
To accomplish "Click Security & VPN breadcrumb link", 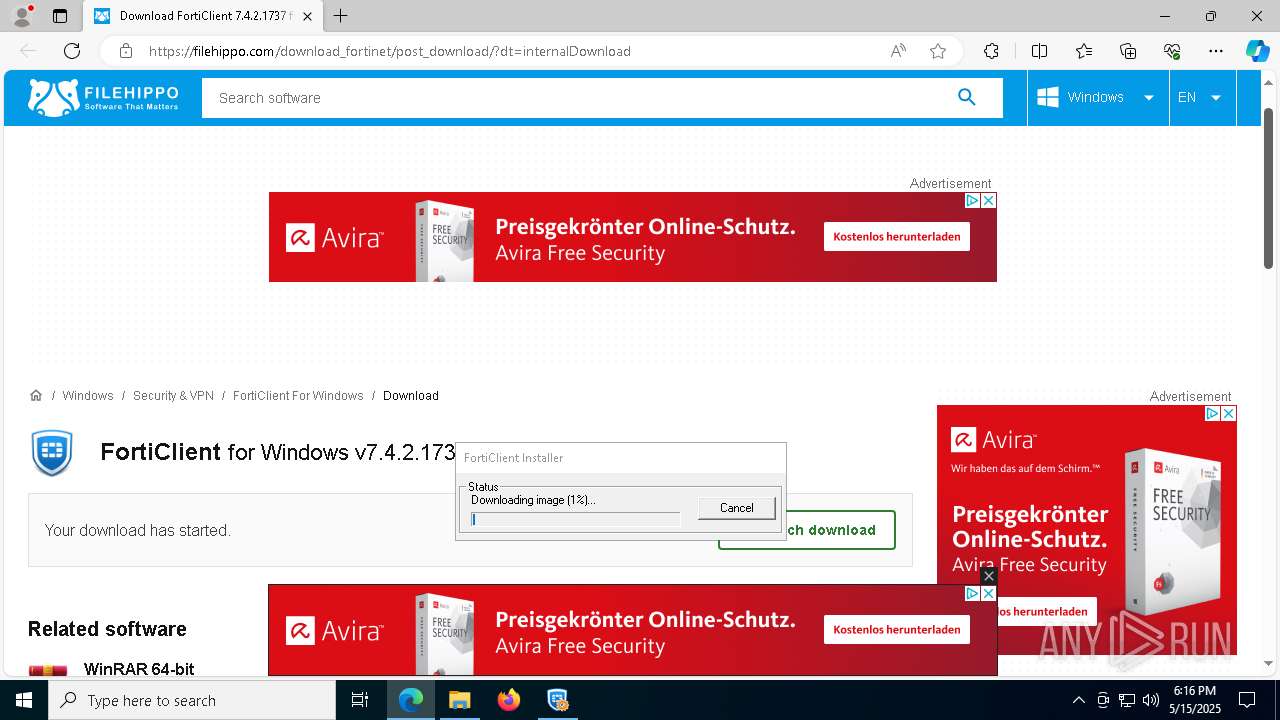I will pyautogui.click(x=173, y=395).
